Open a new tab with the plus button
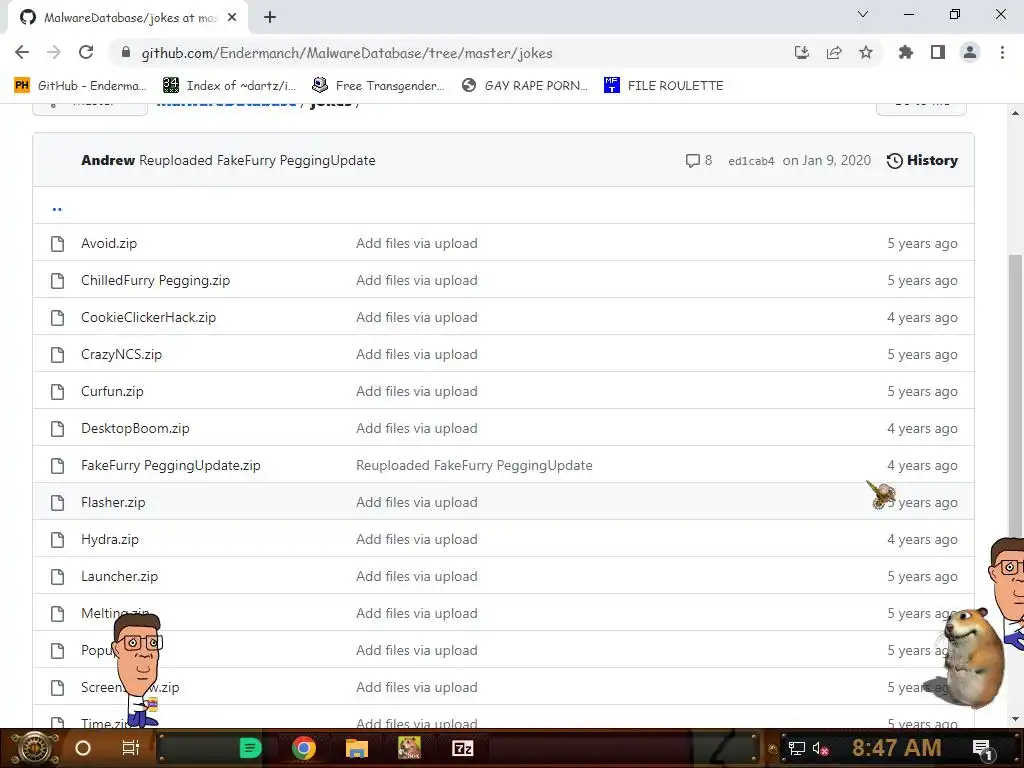Image resolution: width=1024 pixels, height=768 pixels. coord(270,18)
